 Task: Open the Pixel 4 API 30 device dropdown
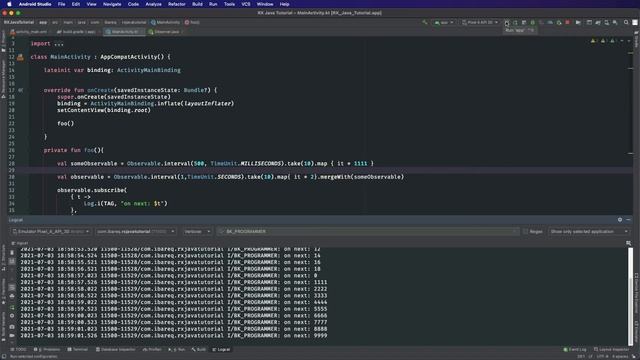(480, 22)
